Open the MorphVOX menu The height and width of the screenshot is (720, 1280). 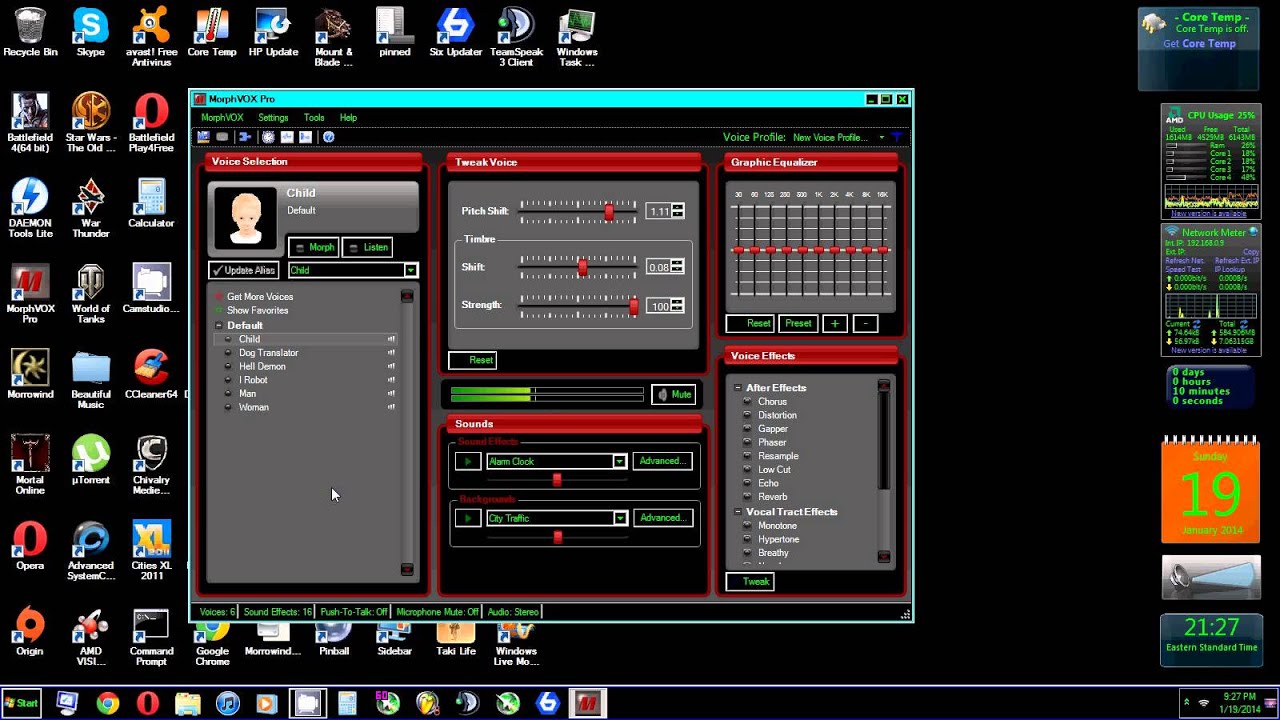pyautogui.click(x=222, y=118)
